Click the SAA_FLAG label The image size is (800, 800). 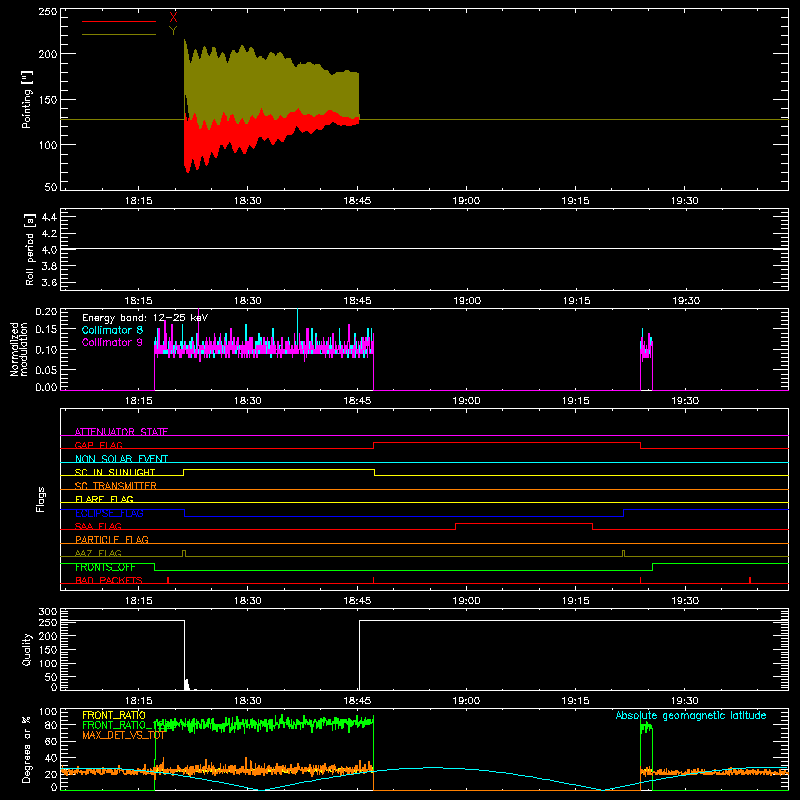tap(98, 526)
